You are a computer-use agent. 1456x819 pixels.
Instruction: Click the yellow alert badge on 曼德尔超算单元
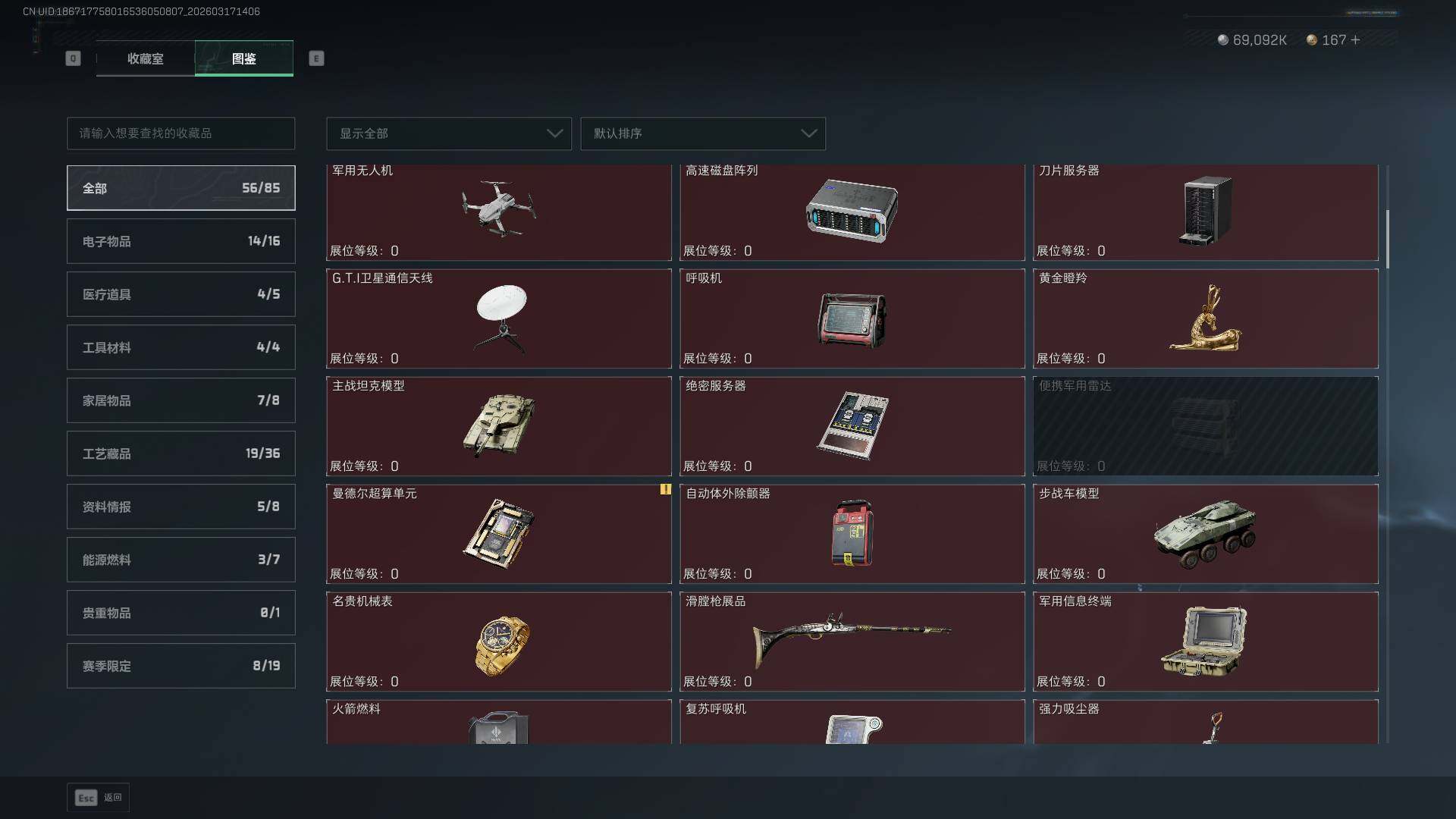tap(665, 490)
